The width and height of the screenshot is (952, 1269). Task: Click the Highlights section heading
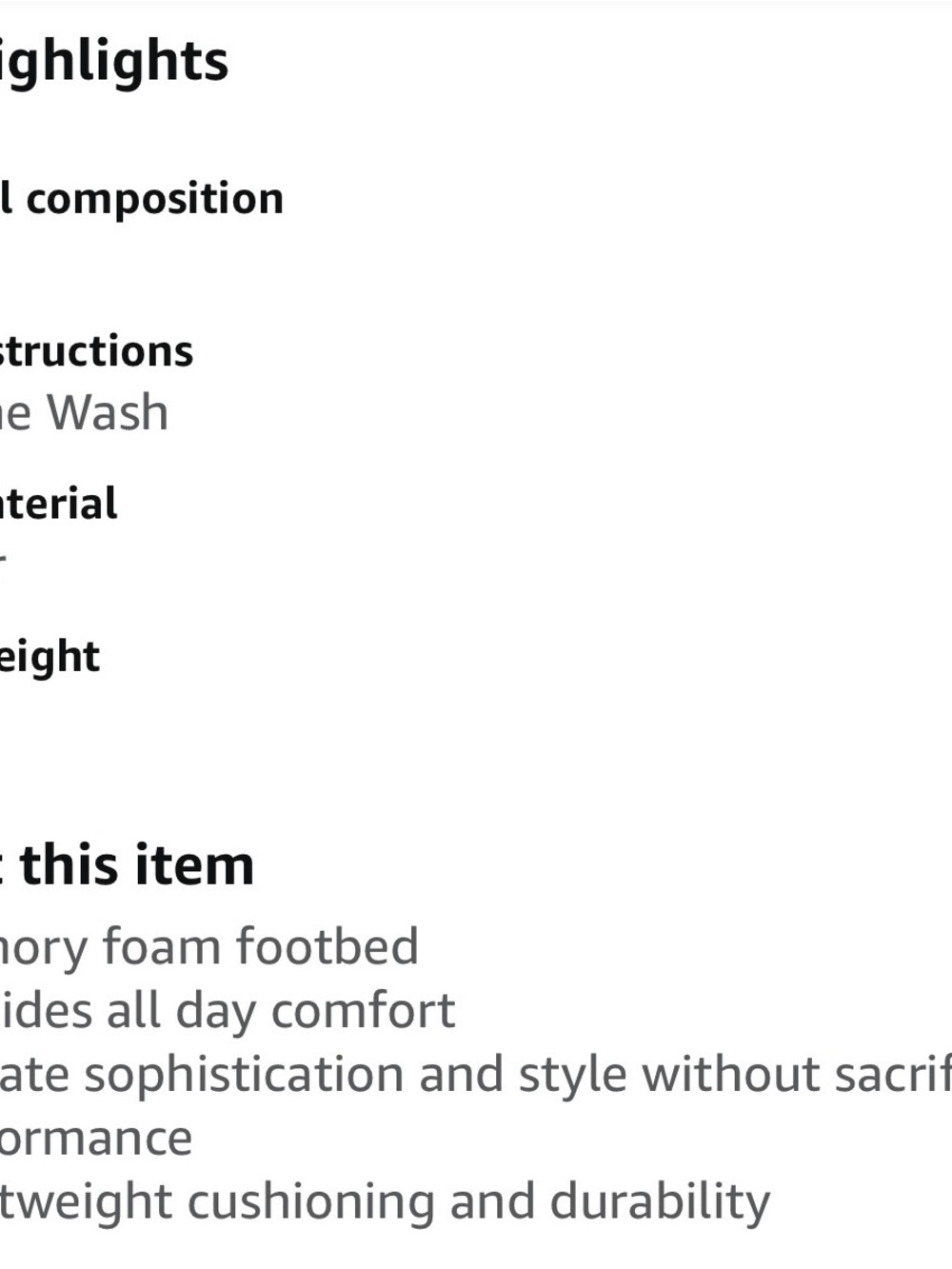112,63
